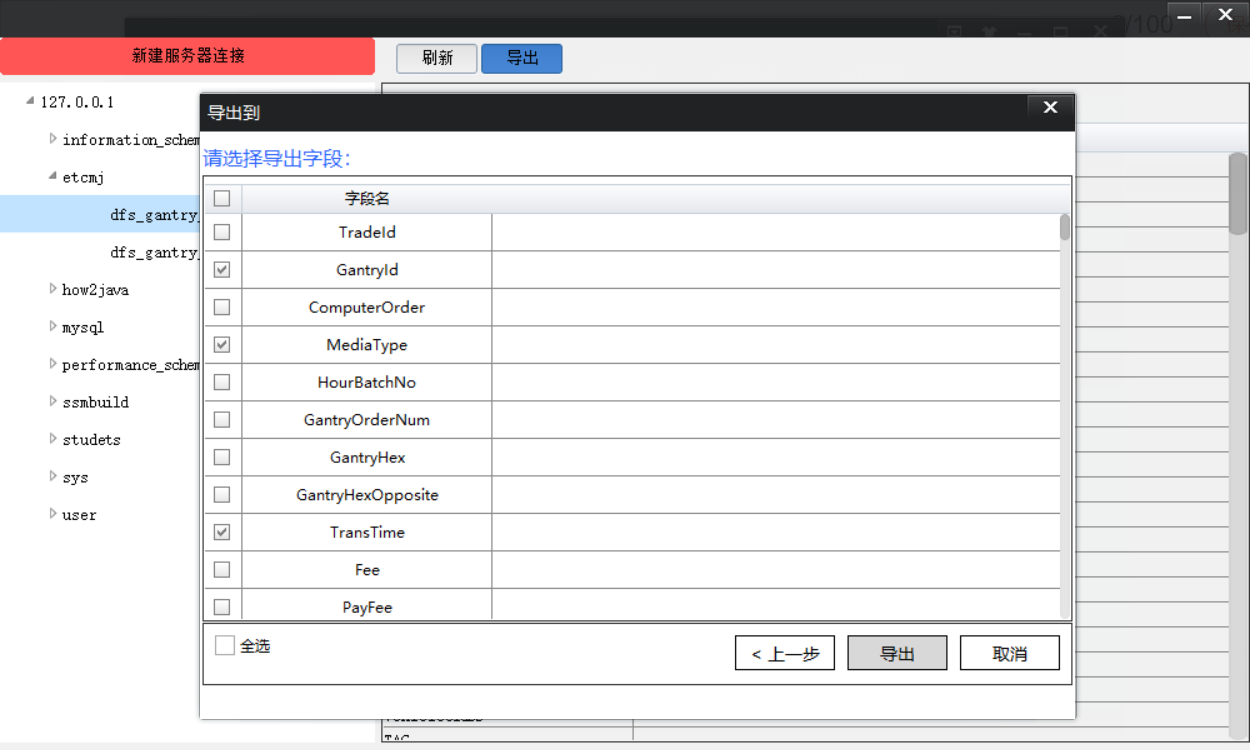Cancel the dialog with 取消
The height and width of the screenshot is (750, 1250).
tap(1010, 653)
